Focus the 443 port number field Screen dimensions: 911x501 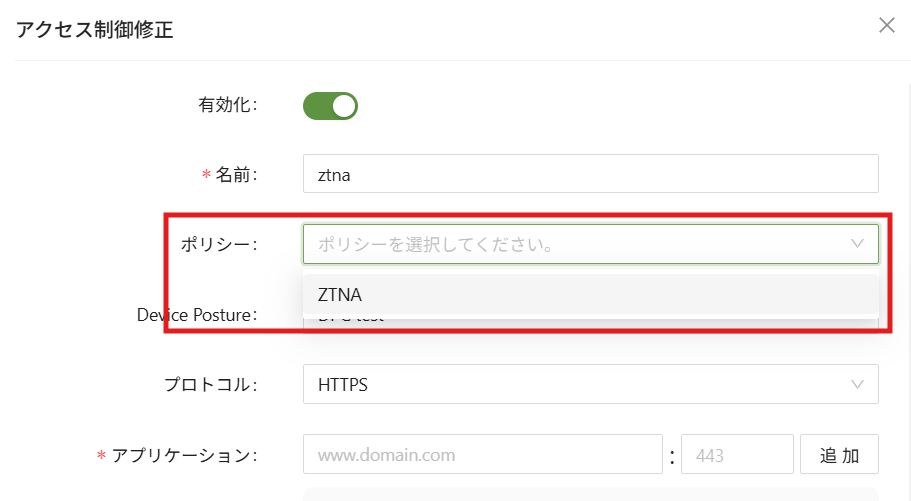point(736,455)
